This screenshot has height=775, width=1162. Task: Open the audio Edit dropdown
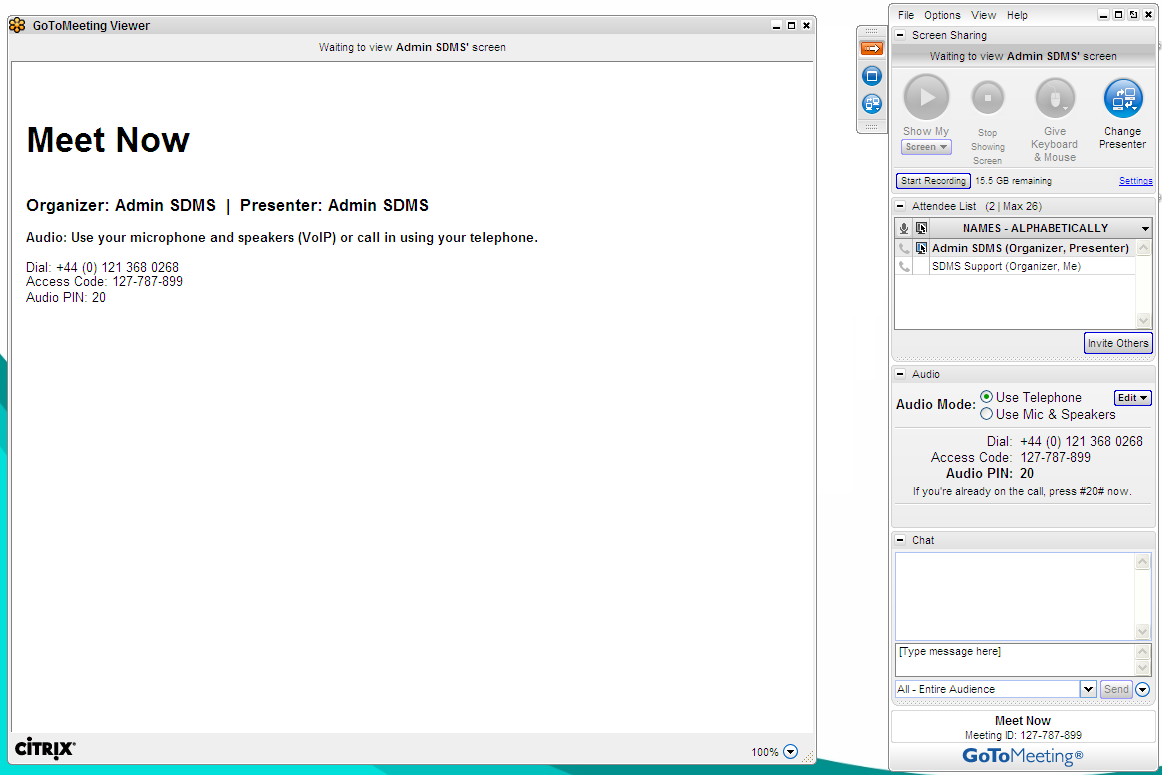(1132, 398)
